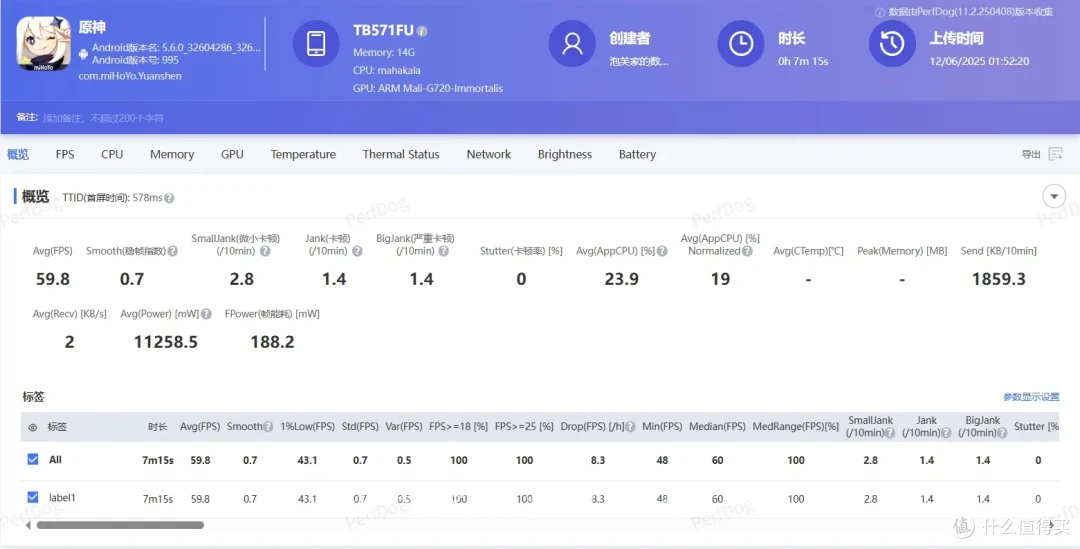Open help icon in table Jank column header

[946, 433]
